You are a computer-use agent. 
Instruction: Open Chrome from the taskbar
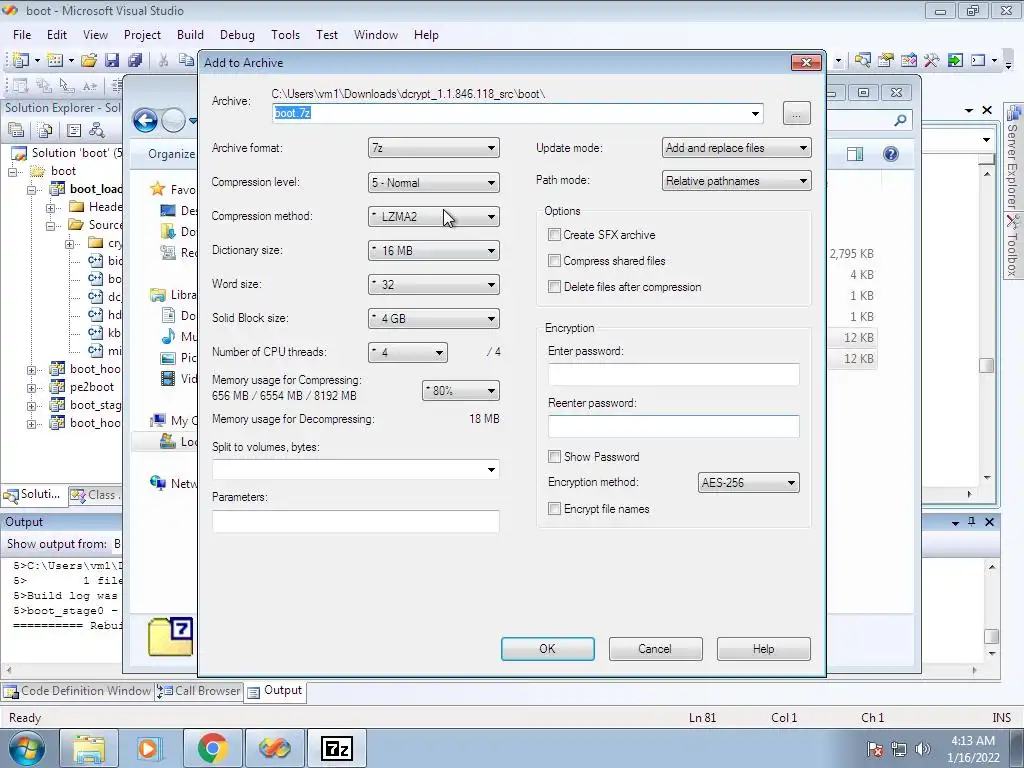(x=212, y=748)
